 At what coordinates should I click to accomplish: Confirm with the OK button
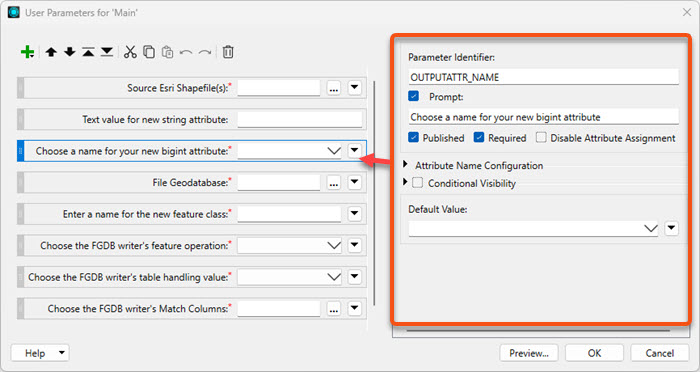pos(594,353)
